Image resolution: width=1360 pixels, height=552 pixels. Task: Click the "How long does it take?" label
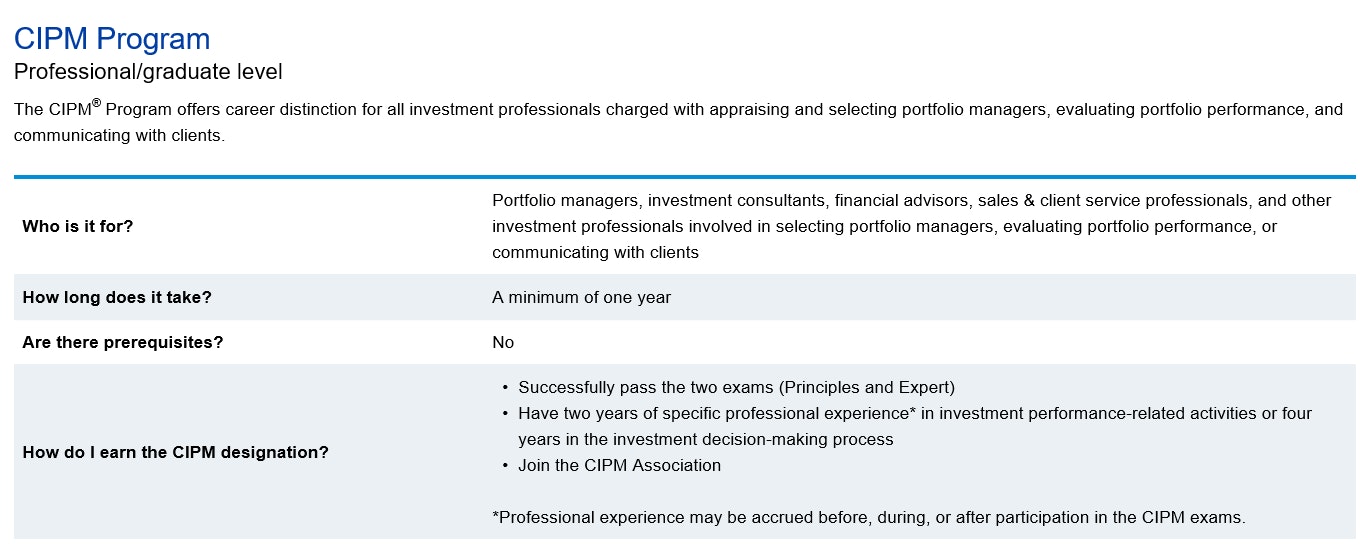click(x=117, y=297)
